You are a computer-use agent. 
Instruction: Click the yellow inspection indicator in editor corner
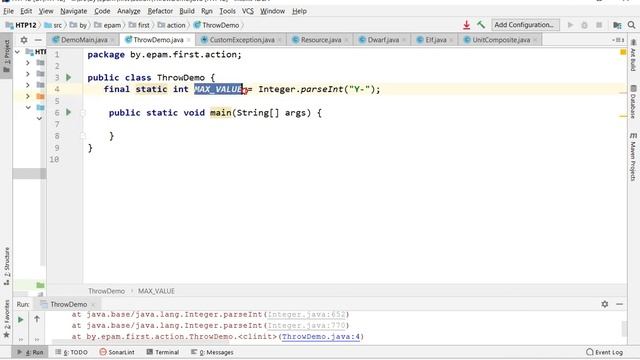623,52
